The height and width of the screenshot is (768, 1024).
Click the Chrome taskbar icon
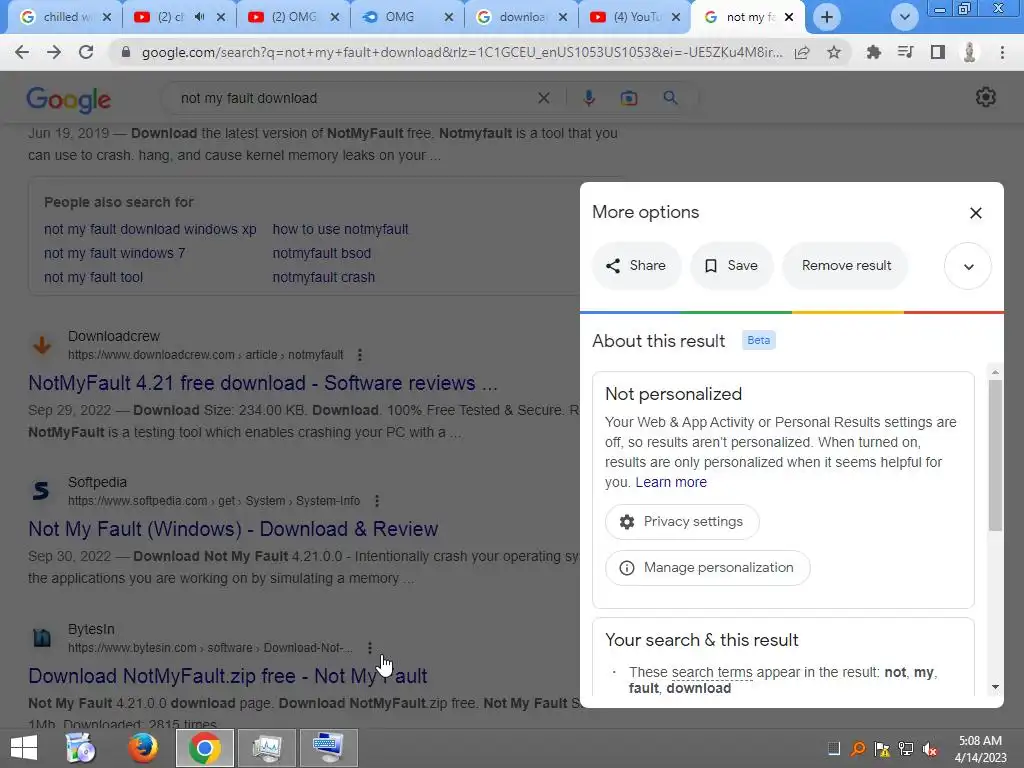pos(204,748)
